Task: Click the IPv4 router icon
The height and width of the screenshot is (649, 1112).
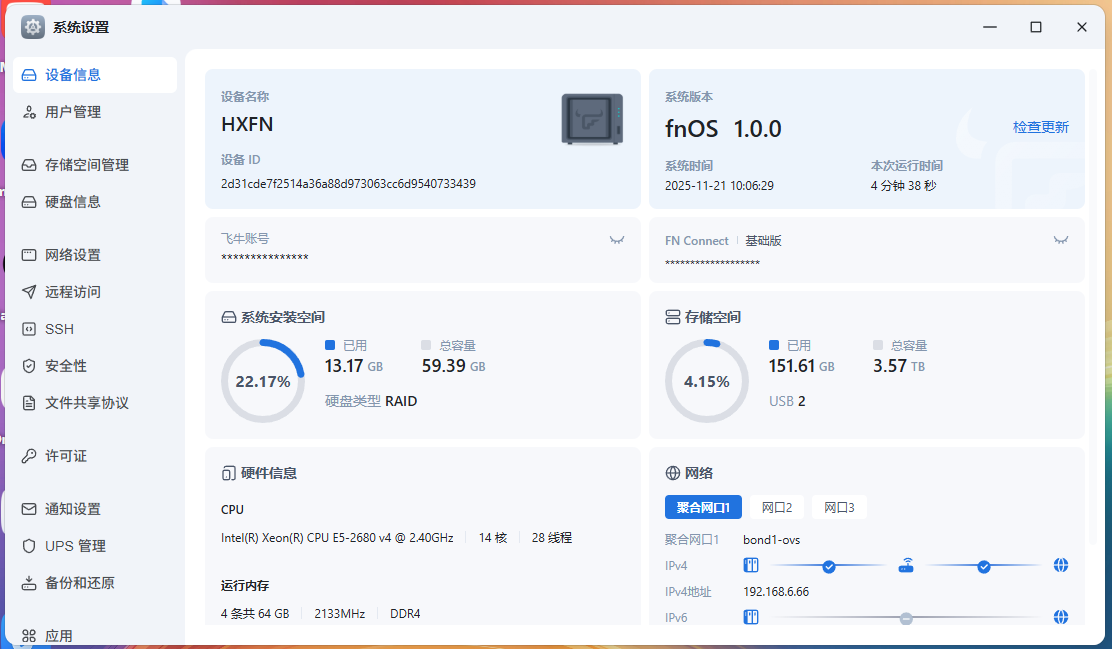Action: pyautogui.click(x=906, y=565)
